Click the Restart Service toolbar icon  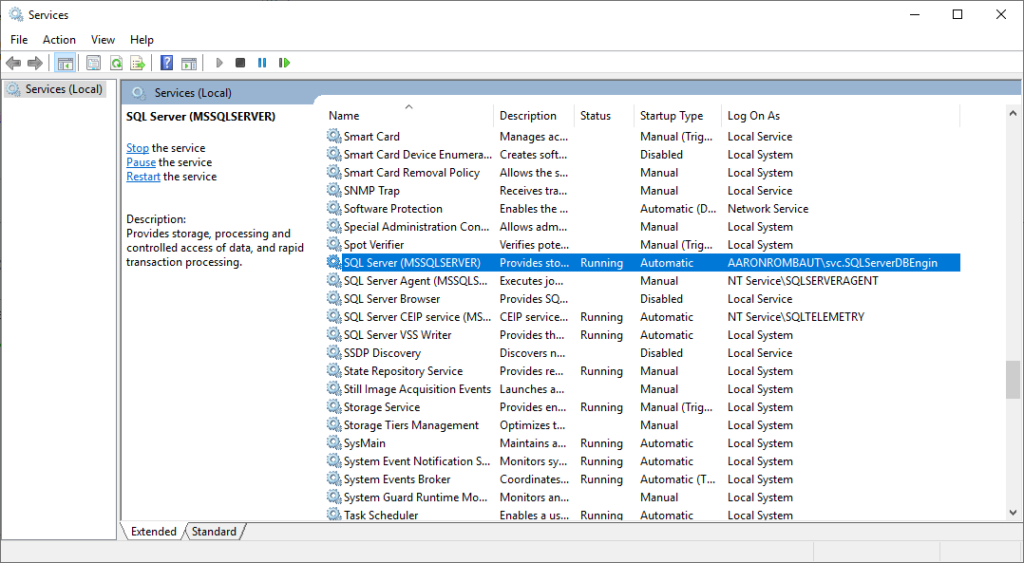point(285,63)
